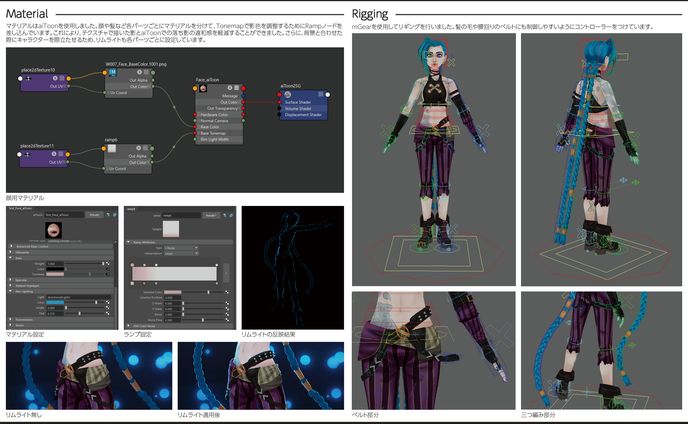Open the braid close-up rig image

pos(601,350)
